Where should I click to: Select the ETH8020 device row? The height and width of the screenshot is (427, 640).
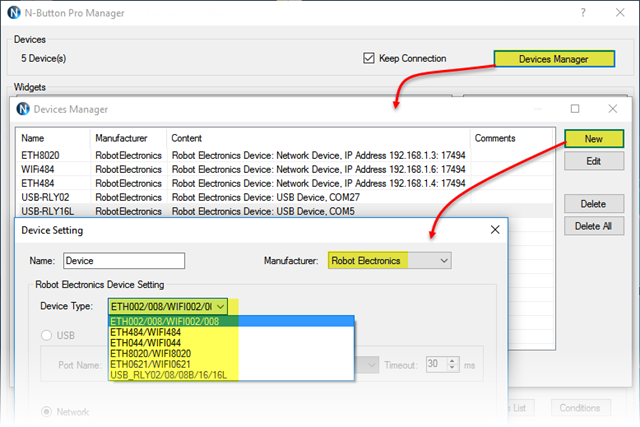(284, 156)
